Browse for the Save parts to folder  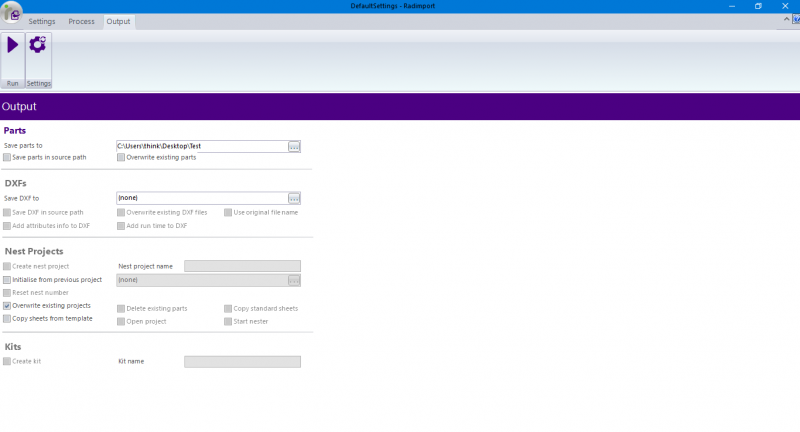(294, 146)
